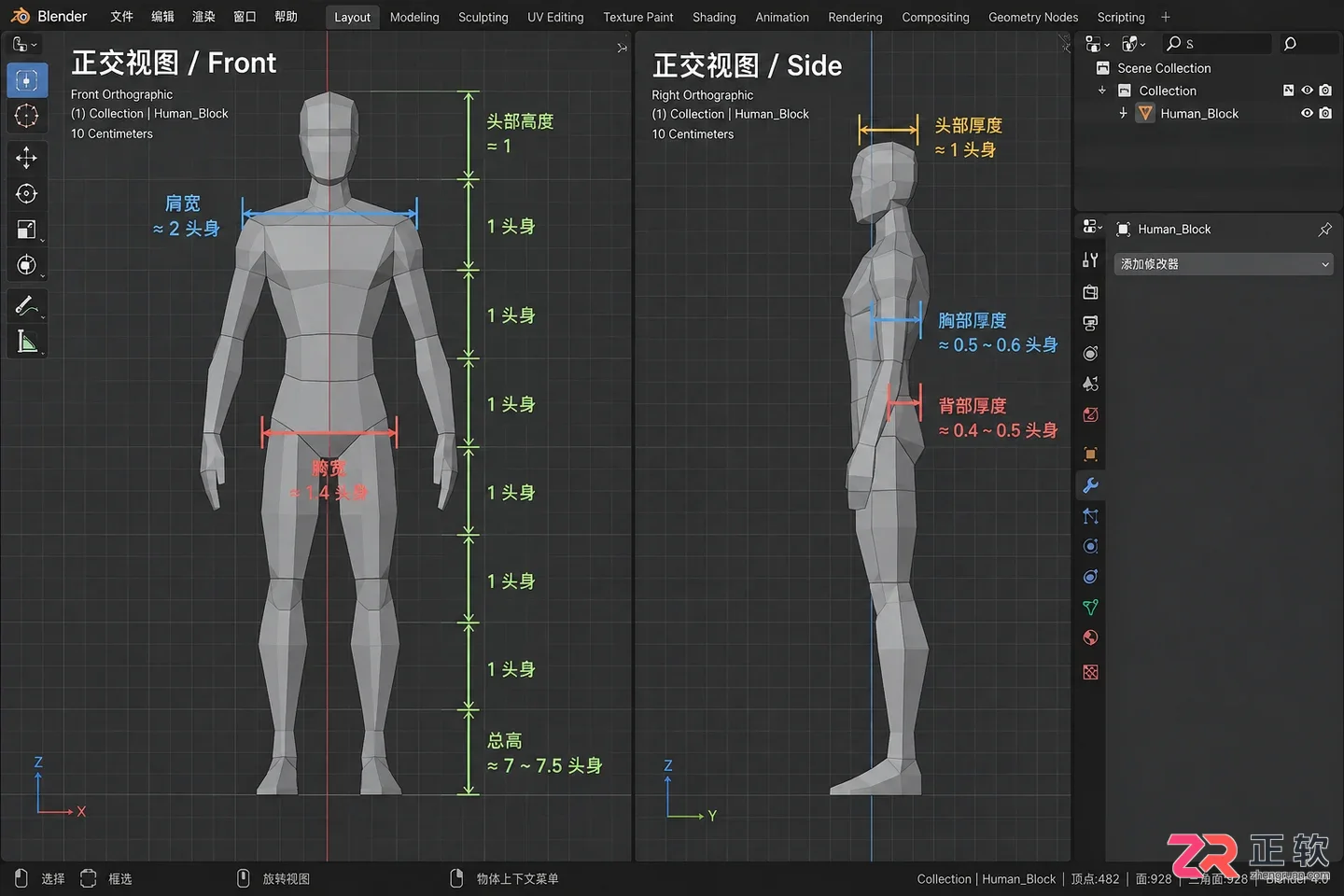This screenshot has width=1344, height=896.
Task: Switch to the Sculpting workspace tab
Action: point(483,17)
